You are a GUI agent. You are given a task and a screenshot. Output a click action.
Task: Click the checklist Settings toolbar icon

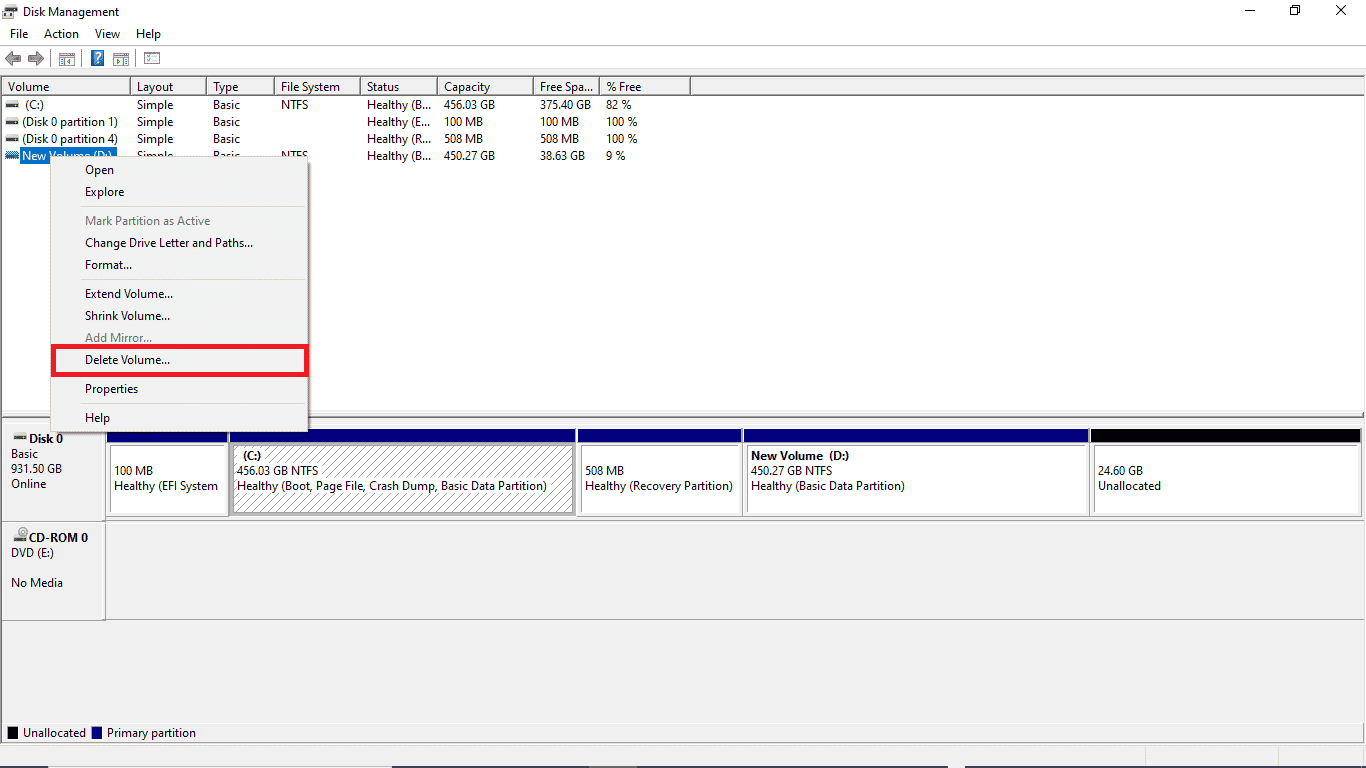tap(152, 58)
